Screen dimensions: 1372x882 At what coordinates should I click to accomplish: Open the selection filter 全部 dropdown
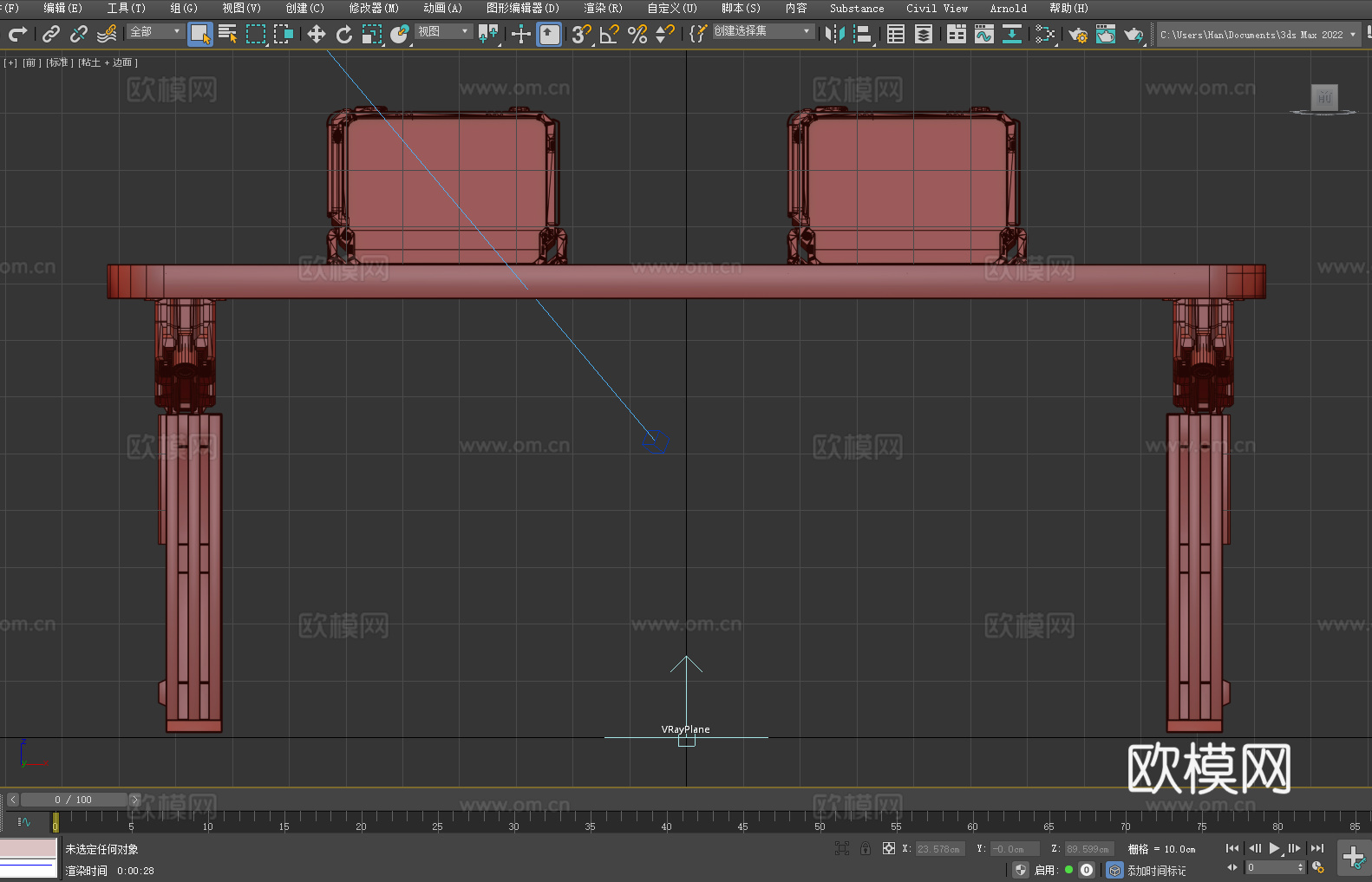pyautogui.click(x=155, y=31)
